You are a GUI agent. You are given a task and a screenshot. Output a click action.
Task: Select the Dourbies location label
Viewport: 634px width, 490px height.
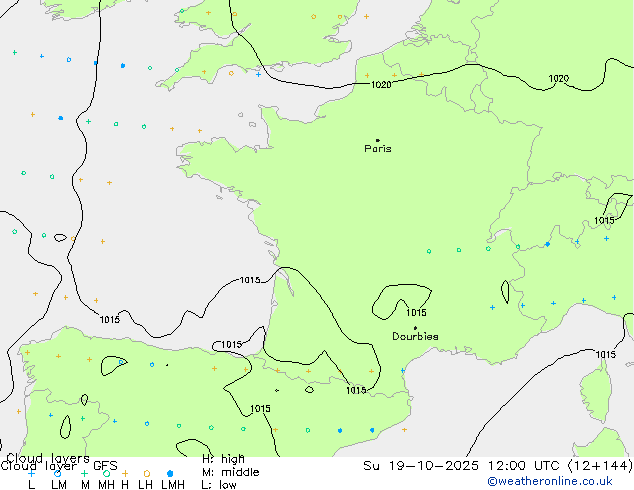[415, 336]
